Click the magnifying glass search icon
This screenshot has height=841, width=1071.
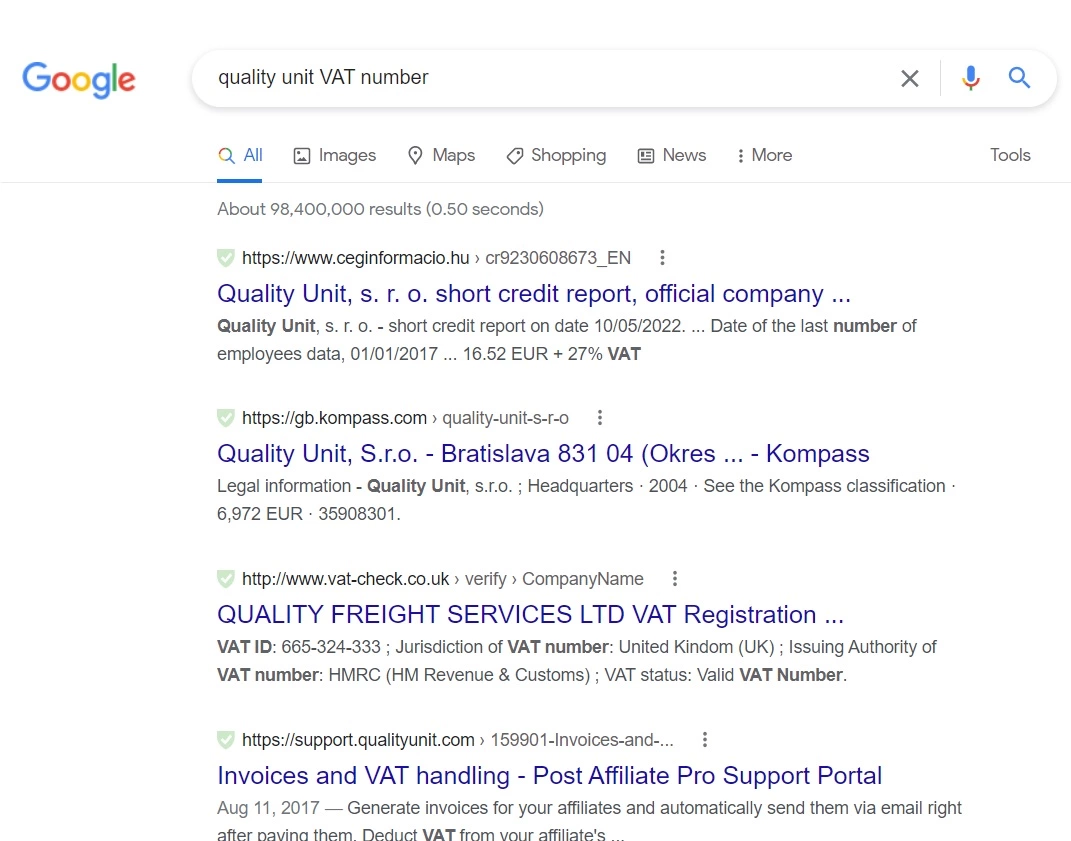(x=1019, y=78)
